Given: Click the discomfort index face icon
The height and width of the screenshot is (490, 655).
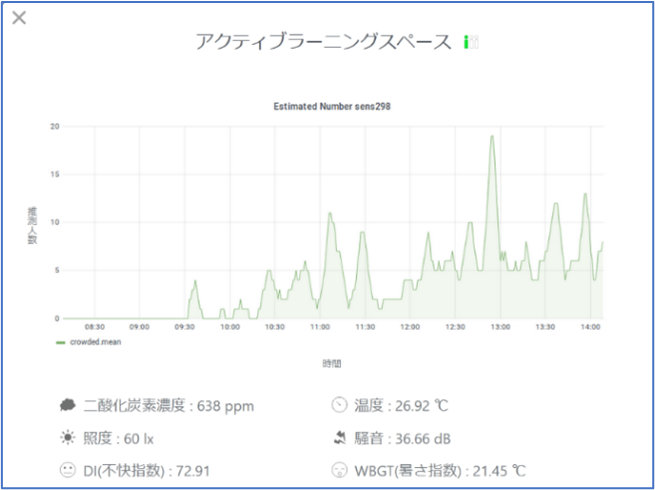Looking at the screenshot, I should pos(67,470).
